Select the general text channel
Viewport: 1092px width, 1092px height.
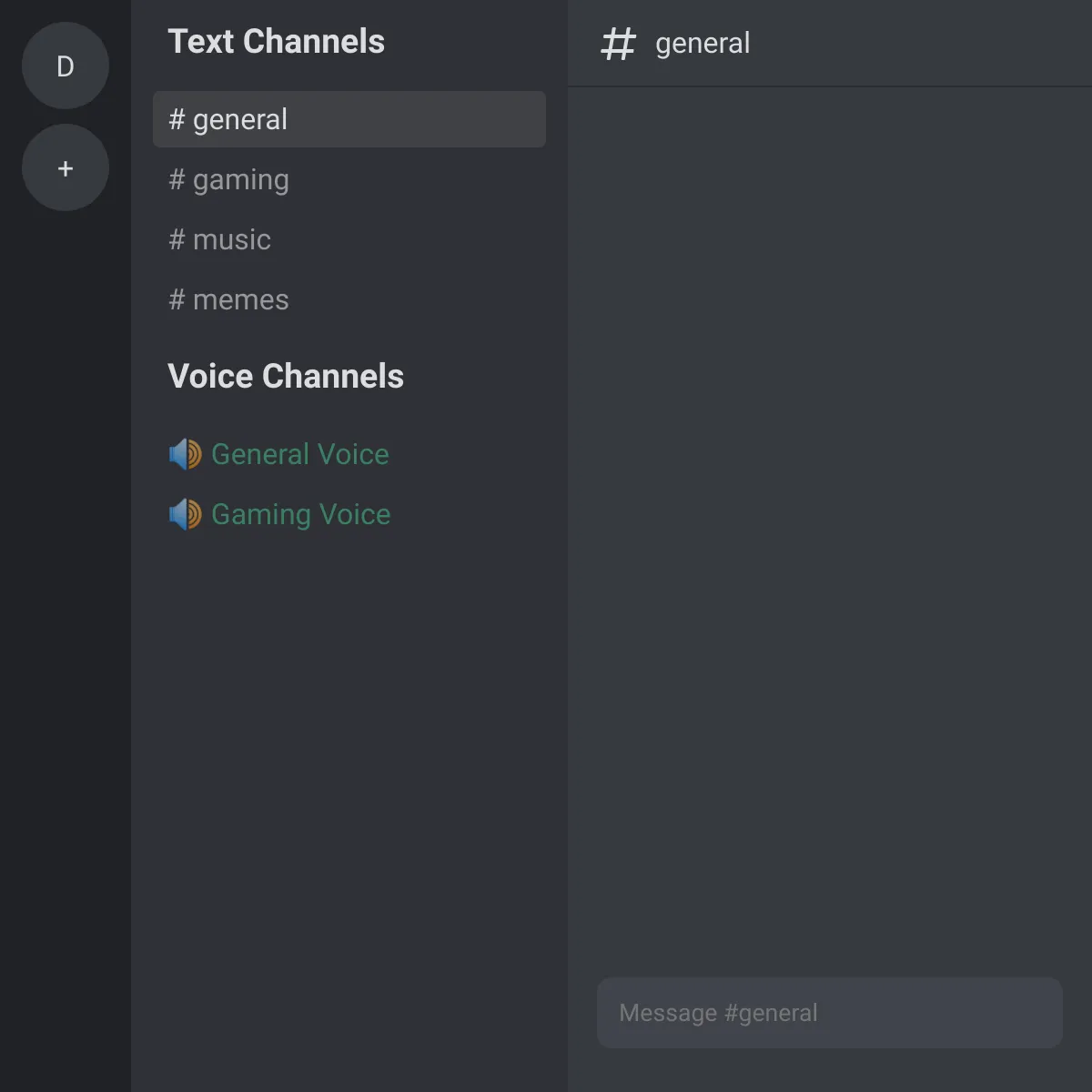[349, 119]
